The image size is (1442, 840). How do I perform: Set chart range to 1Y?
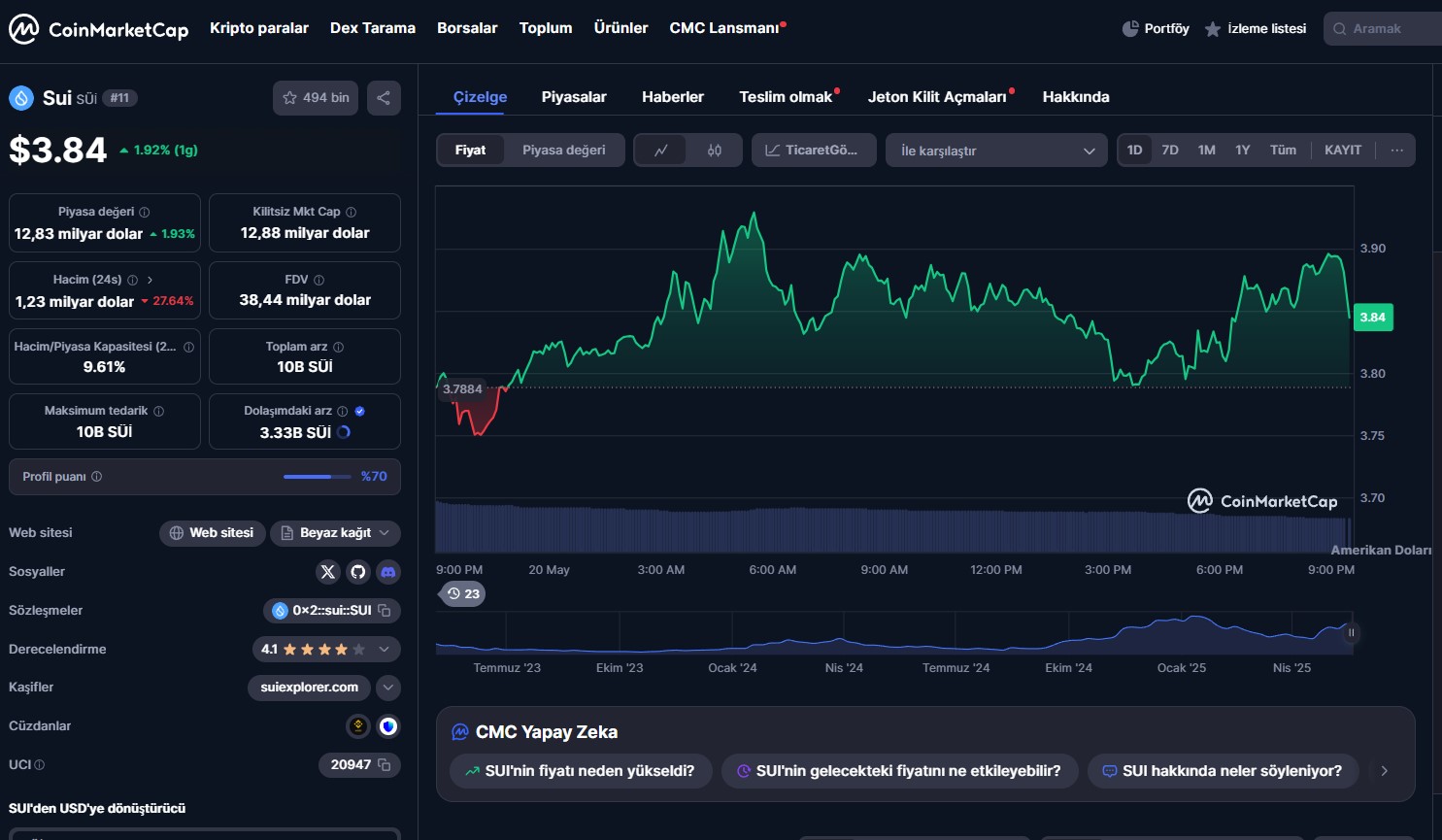point(1243,151)
